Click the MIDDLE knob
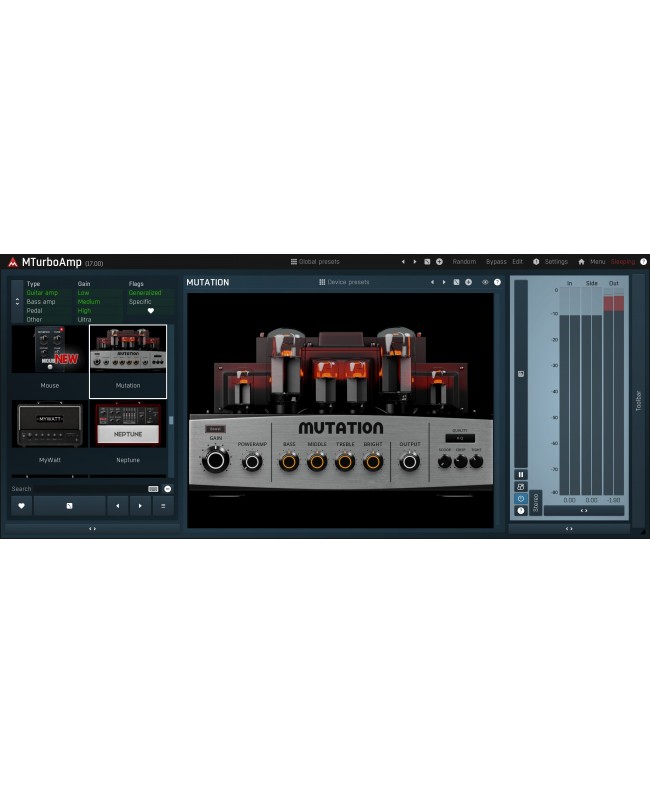 pyautogui.click(x=317, y=462)
